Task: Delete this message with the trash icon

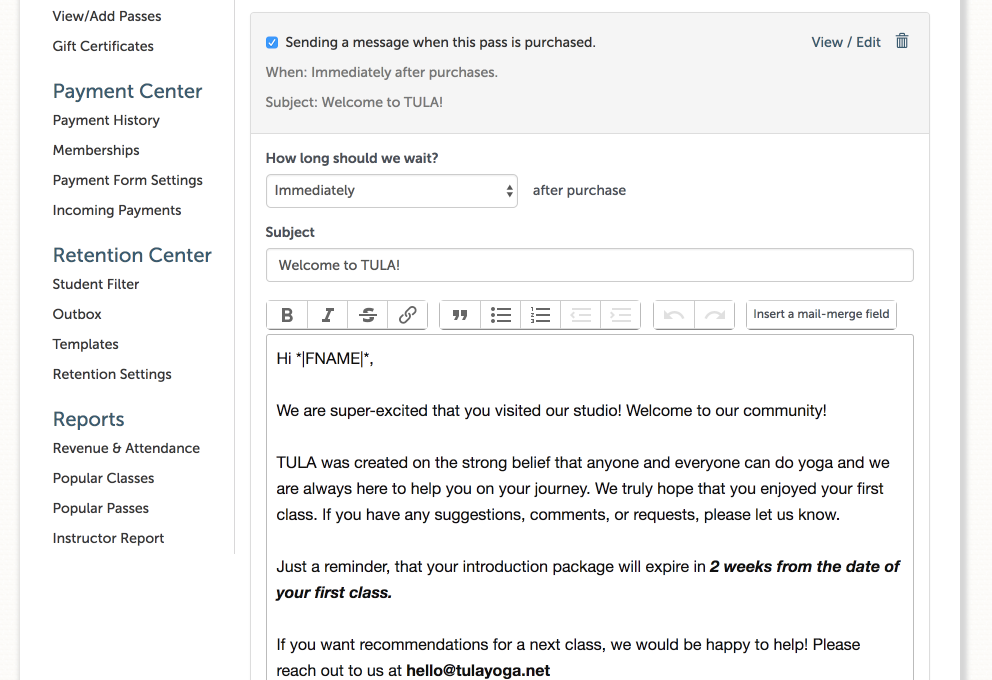Action: (x=902, y=41)
